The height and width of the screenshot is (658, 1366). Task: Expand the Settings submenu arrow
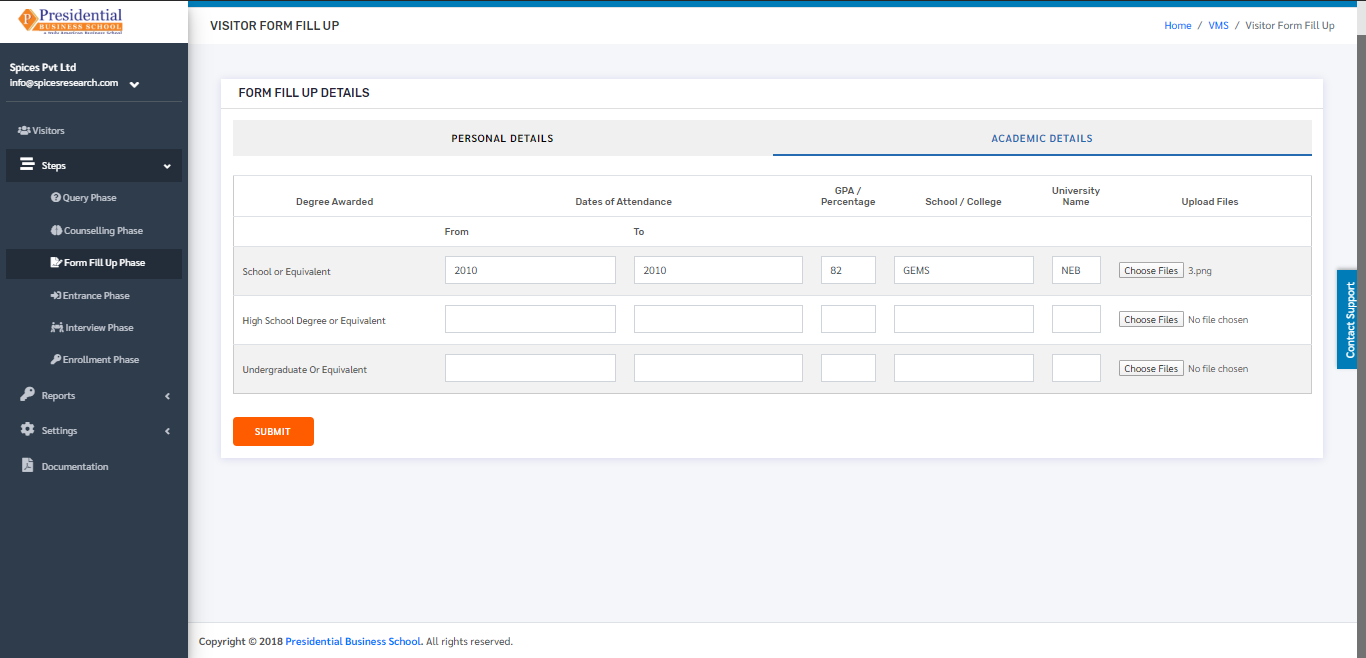(x=167, y=431)
